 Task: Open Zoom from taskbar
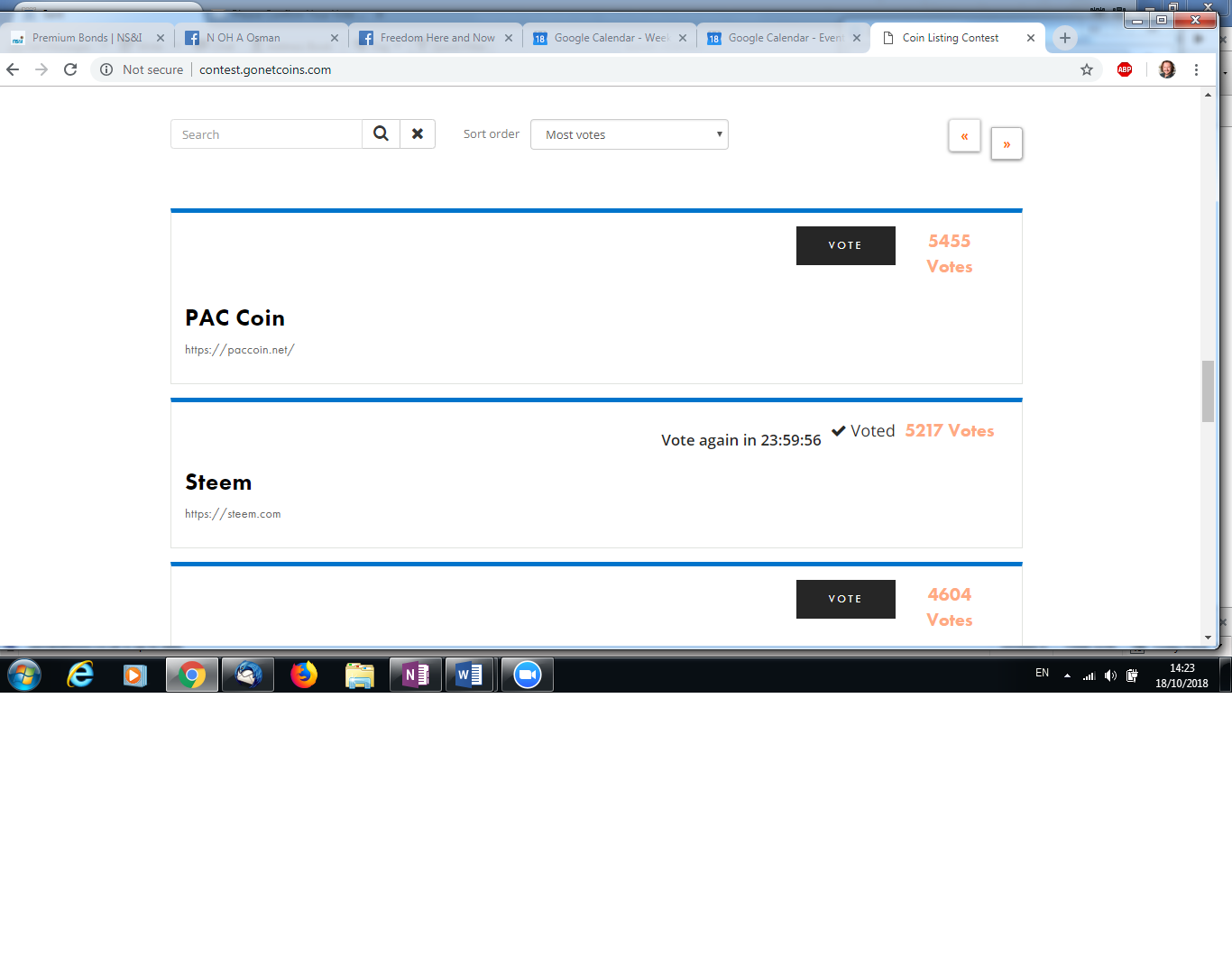528,675
